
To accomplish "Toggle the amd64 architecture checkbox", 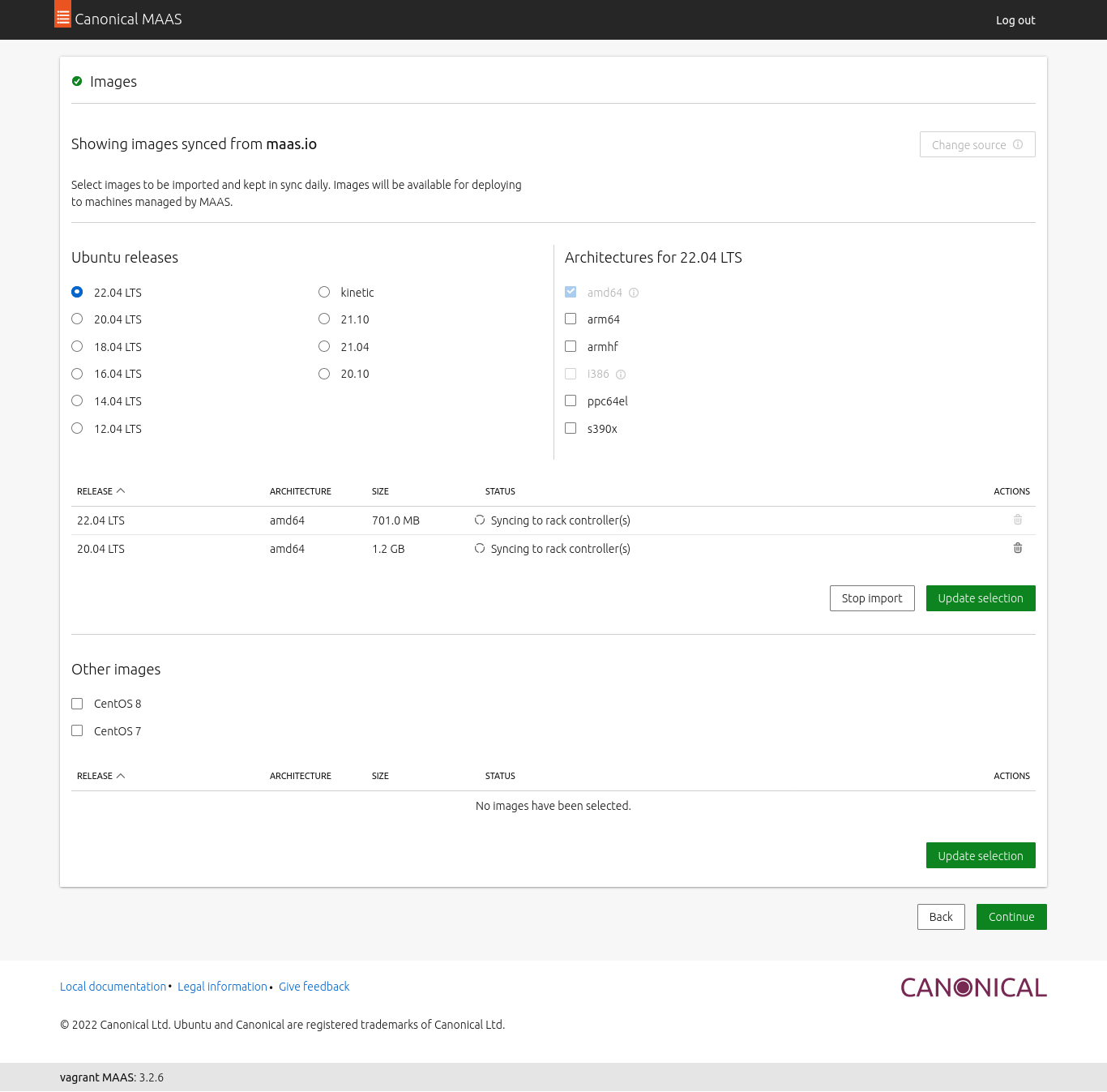I will pos(571,292).
